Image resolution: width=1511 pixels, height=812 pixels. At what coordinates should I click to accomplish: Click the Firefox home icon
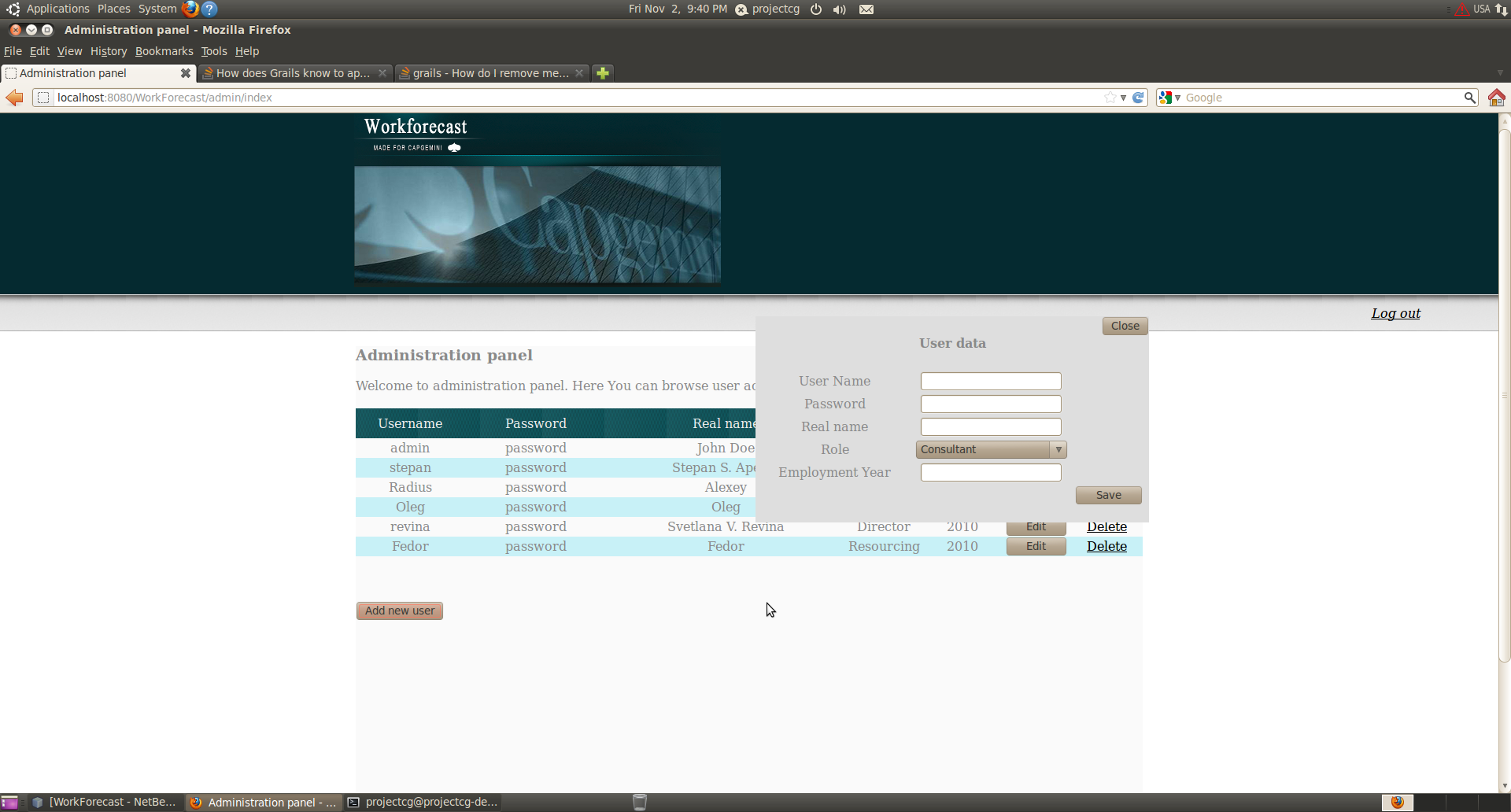(1496, 98)
